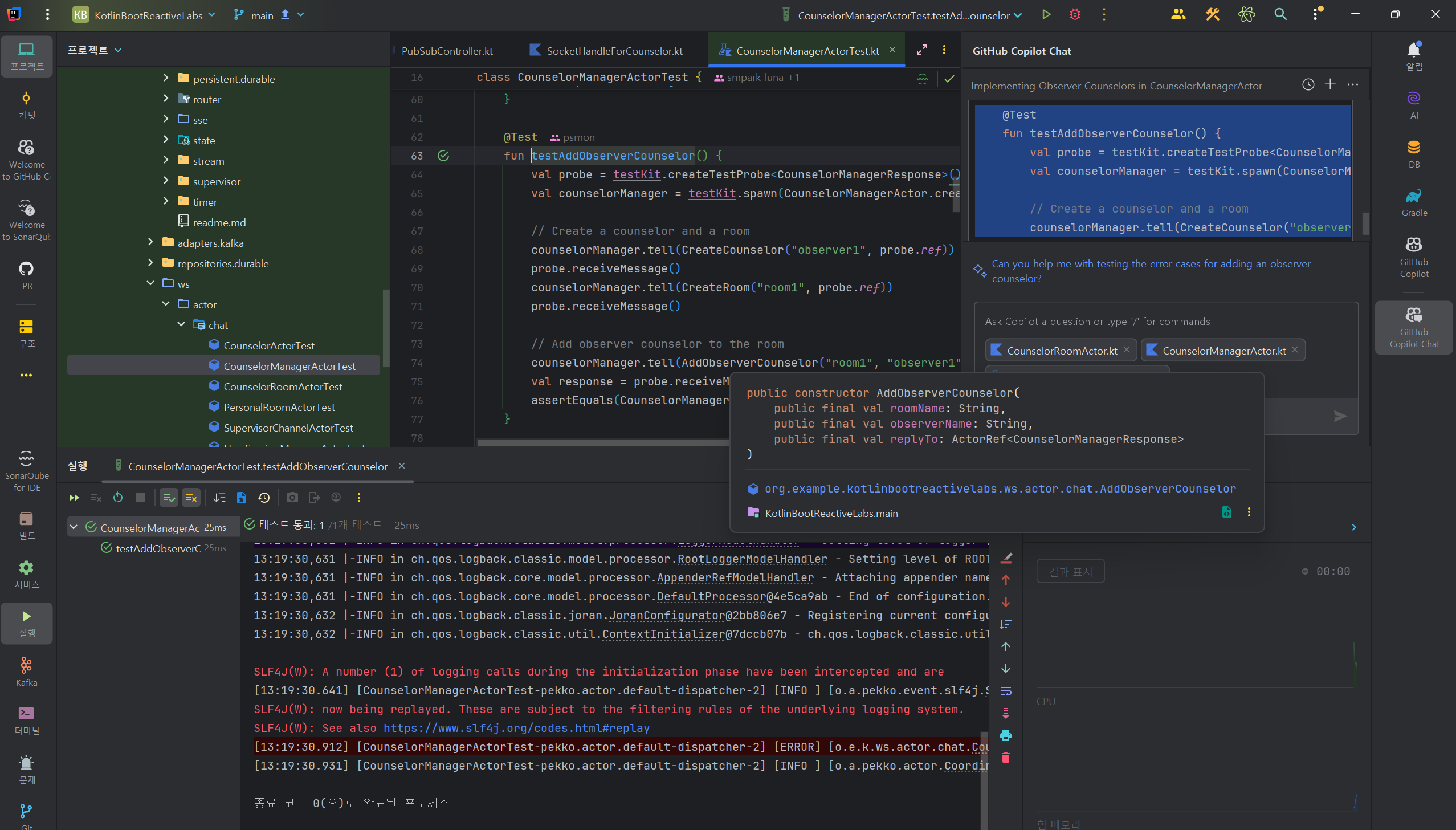The width and height of the screenshot is (1456, 830).
Task: Clear console with trash icon
Action: point(1005,757)
